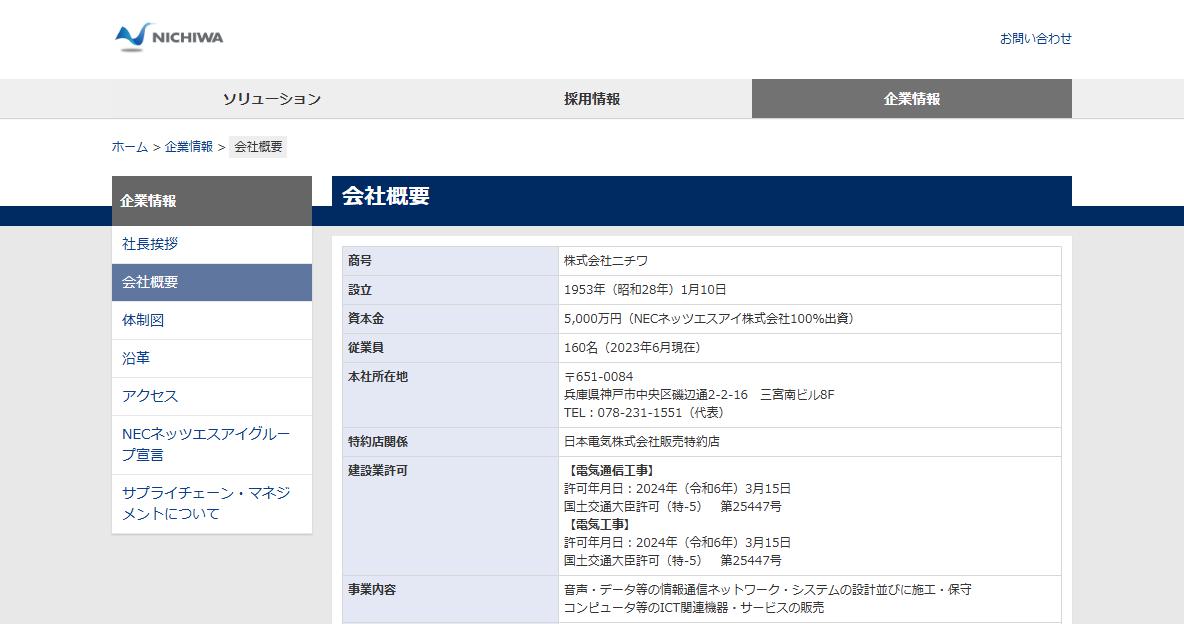Select the 企業情報 navigation tab
The image size is (1184, 624).
(911, 99)
